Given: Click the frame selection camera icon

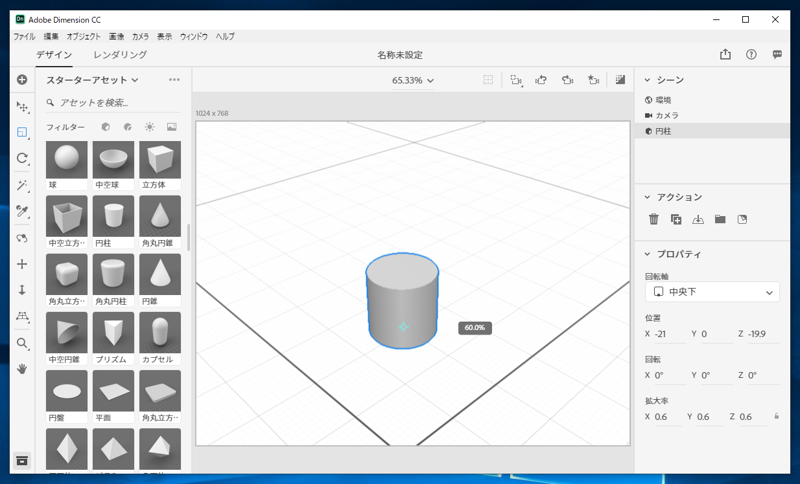Looking at the screenshot, I should coord(516,80).
